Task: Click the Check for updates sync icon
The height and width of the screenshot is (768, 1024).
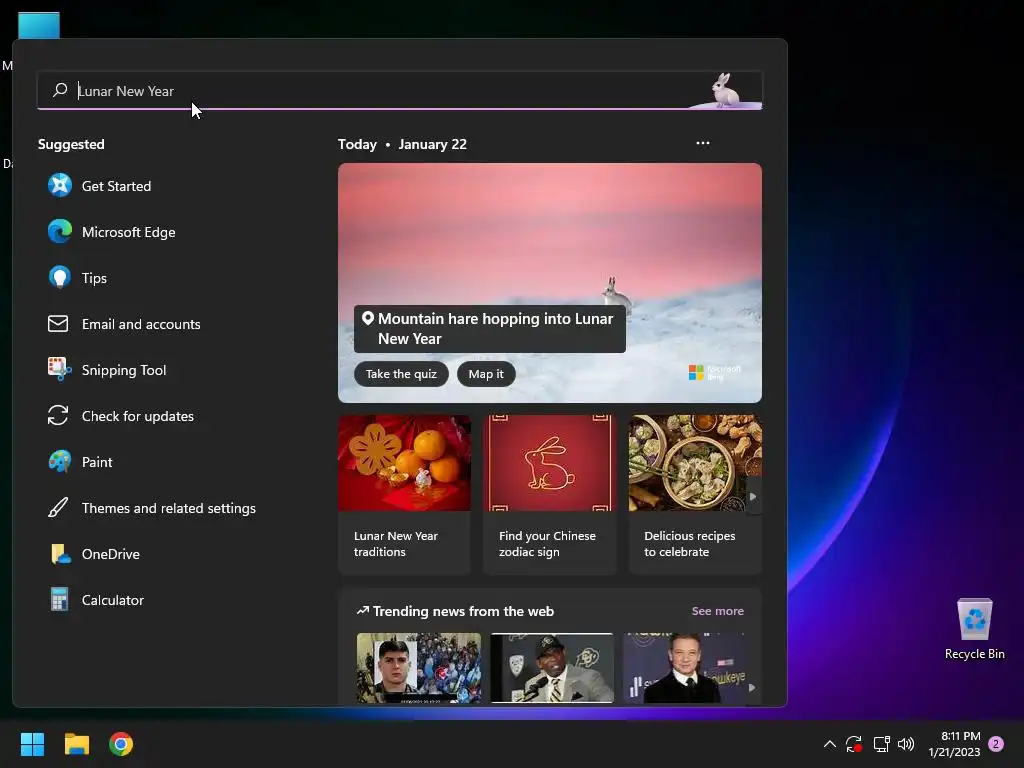Action: coord(58,415)
